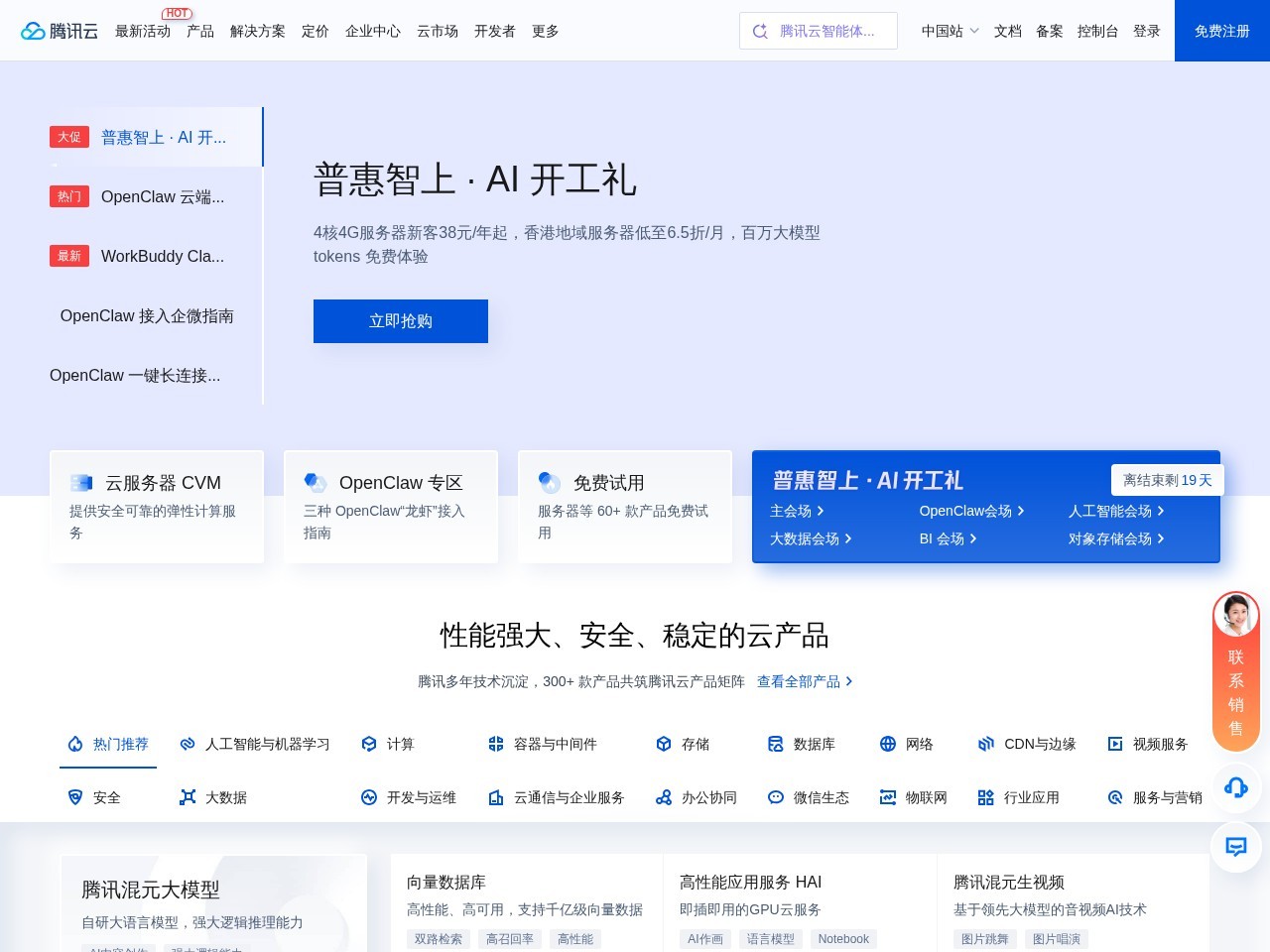Viewport: 1270px width, 952px height.
Task: Click the 定价 menu item
Action: [x=315, y=31]
